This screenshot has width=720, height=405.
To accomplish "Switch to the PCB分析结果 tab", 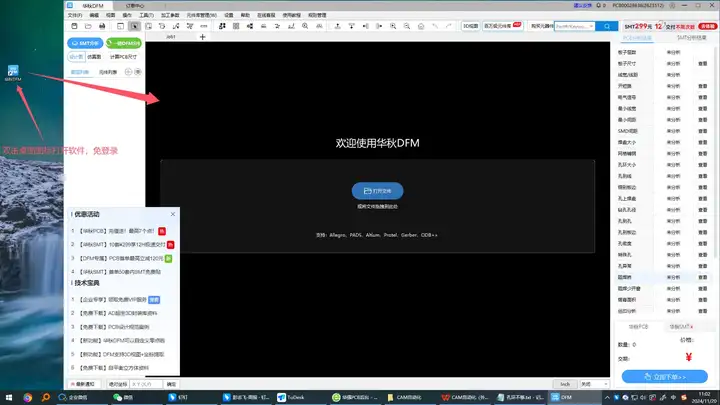I will click(x=637, y=38).
